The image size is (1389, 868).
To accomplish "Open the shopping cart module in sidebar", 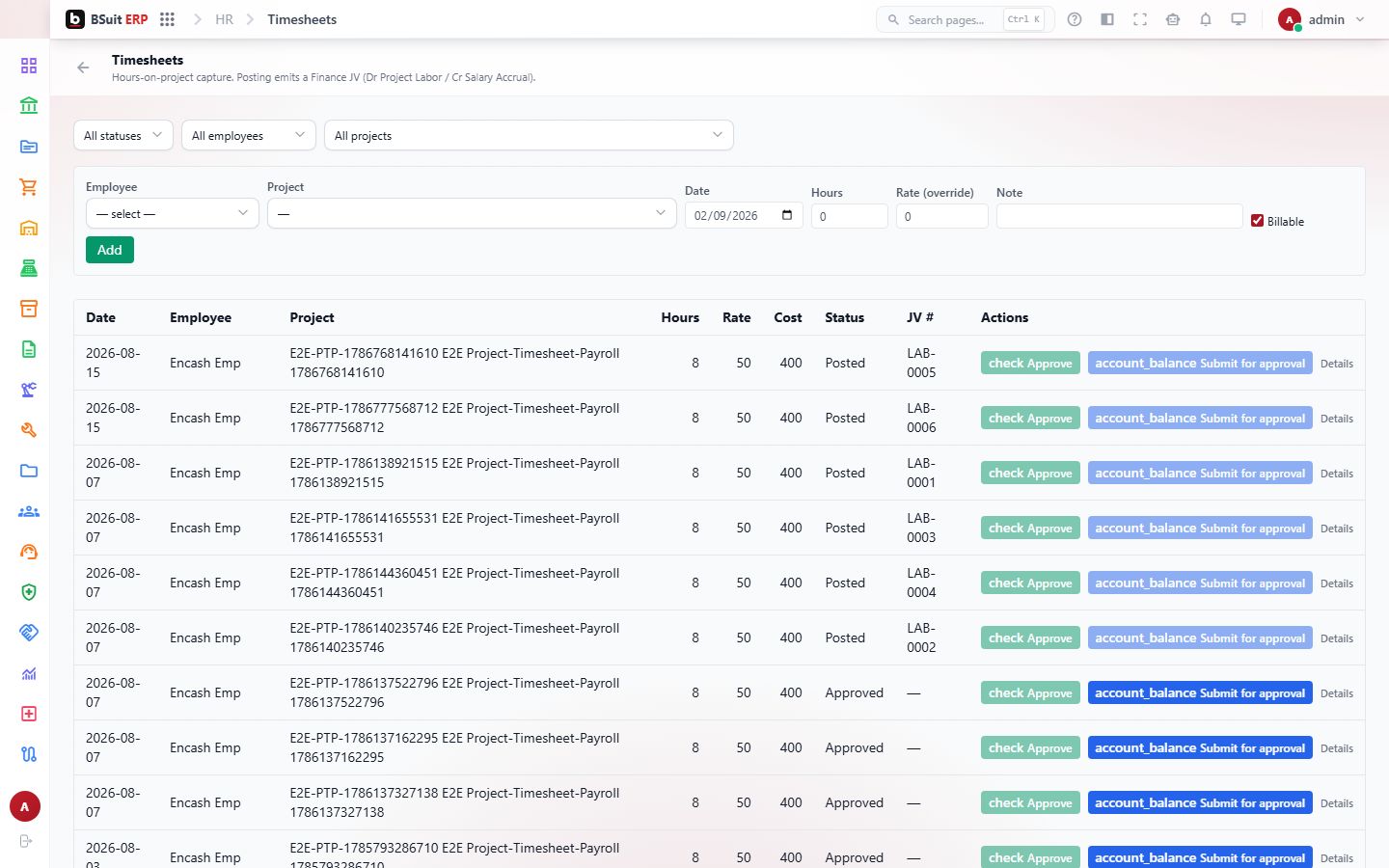I will pyautogui.click(x=29, y=187).
